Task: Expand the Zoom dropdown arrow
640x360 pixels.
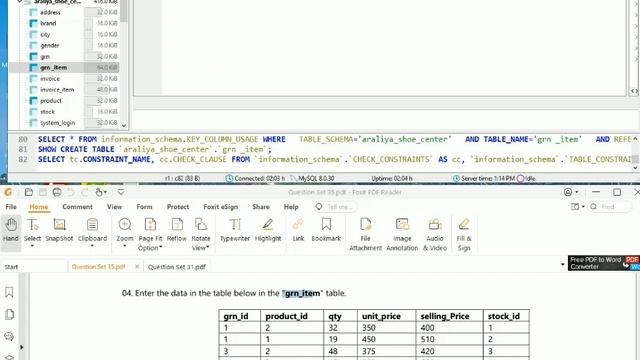Action: pyautogui.click(x=125, y=247)
